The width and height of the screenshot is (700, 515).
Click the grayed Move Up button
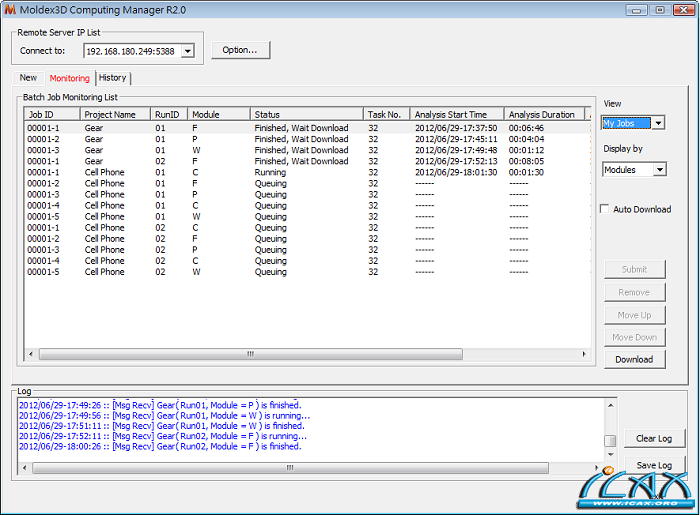coord(634,315)
